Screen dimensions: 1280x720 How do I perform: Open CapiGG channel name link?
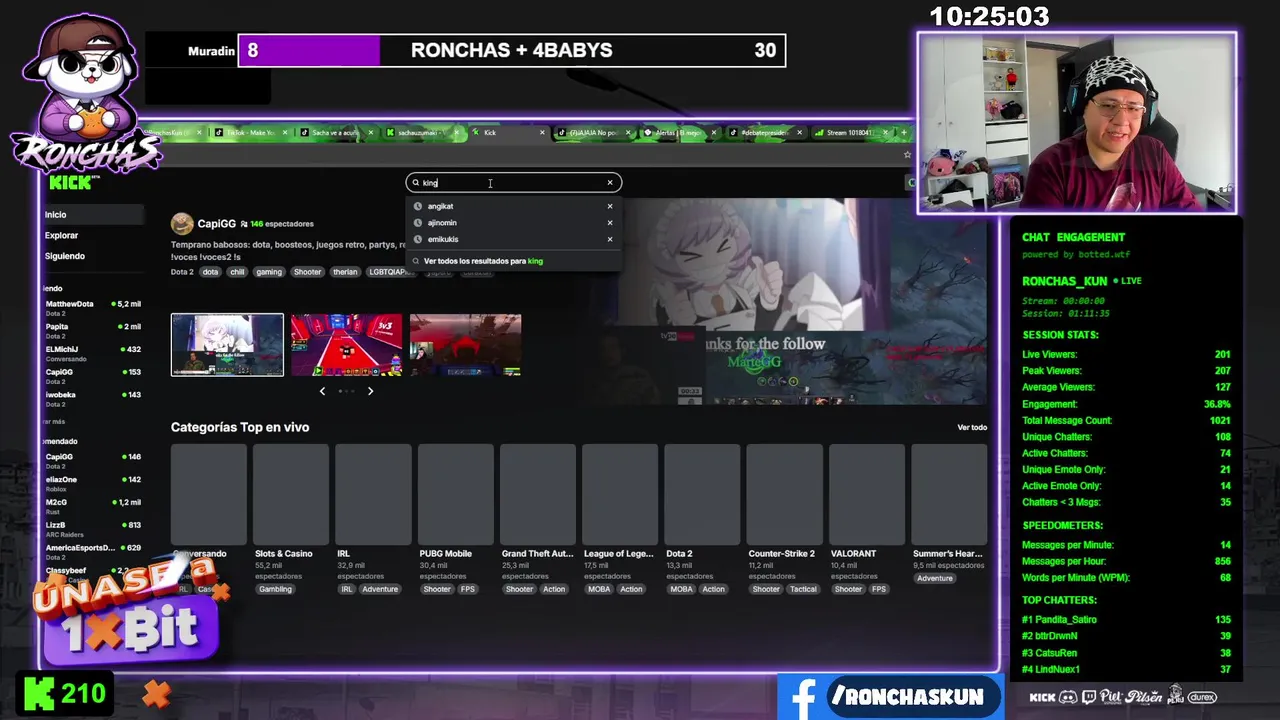[217, 224]
